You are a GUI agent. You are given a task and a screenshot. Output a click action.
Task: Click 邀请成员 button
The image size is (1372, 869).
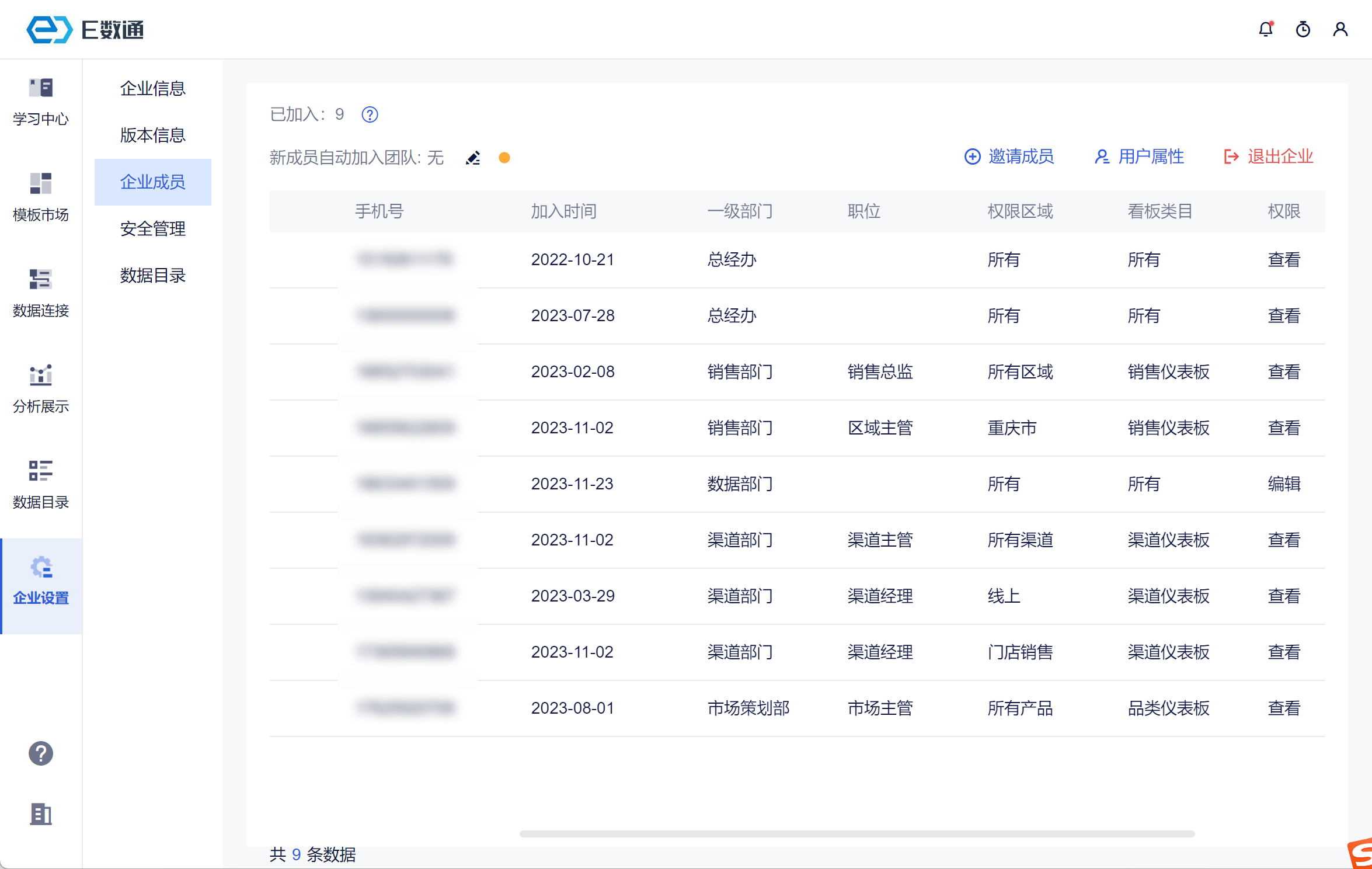click(1009, 157)
